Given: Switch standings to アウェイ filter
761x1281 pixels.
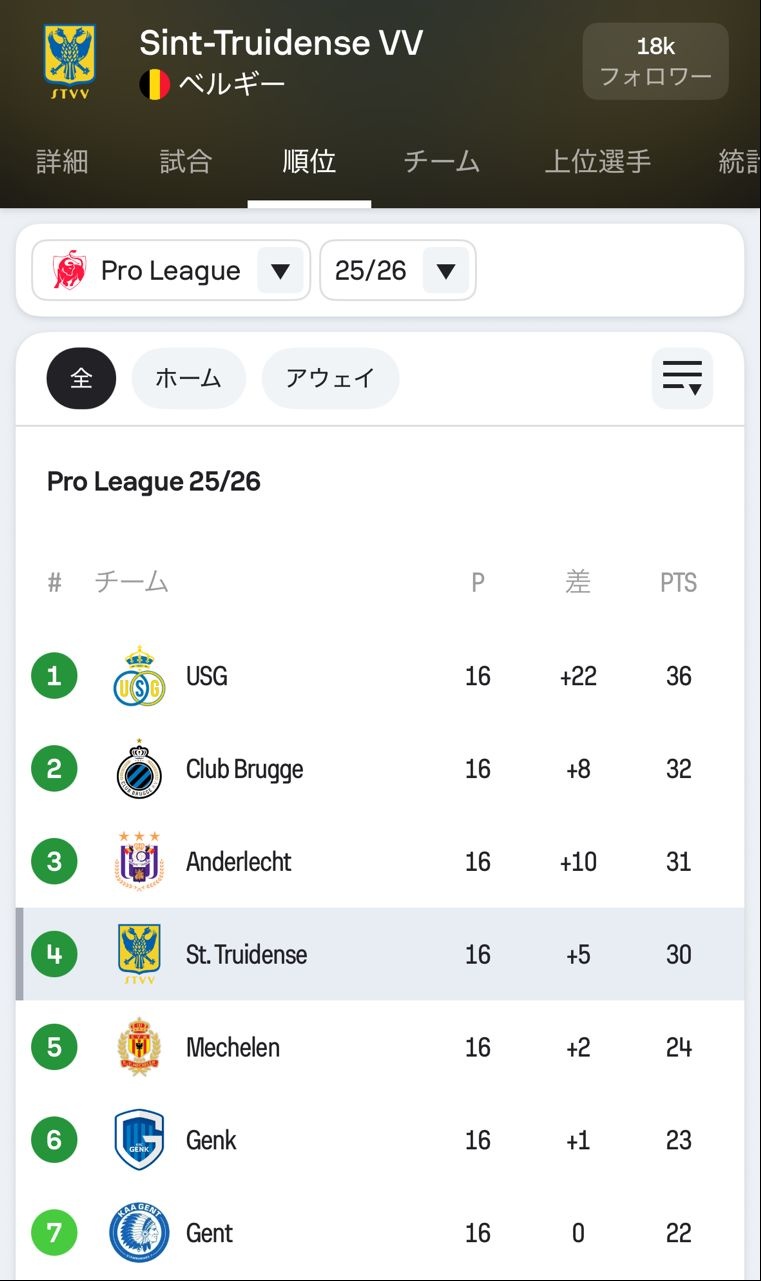Looking at the screenshot, I should point(330,379).
